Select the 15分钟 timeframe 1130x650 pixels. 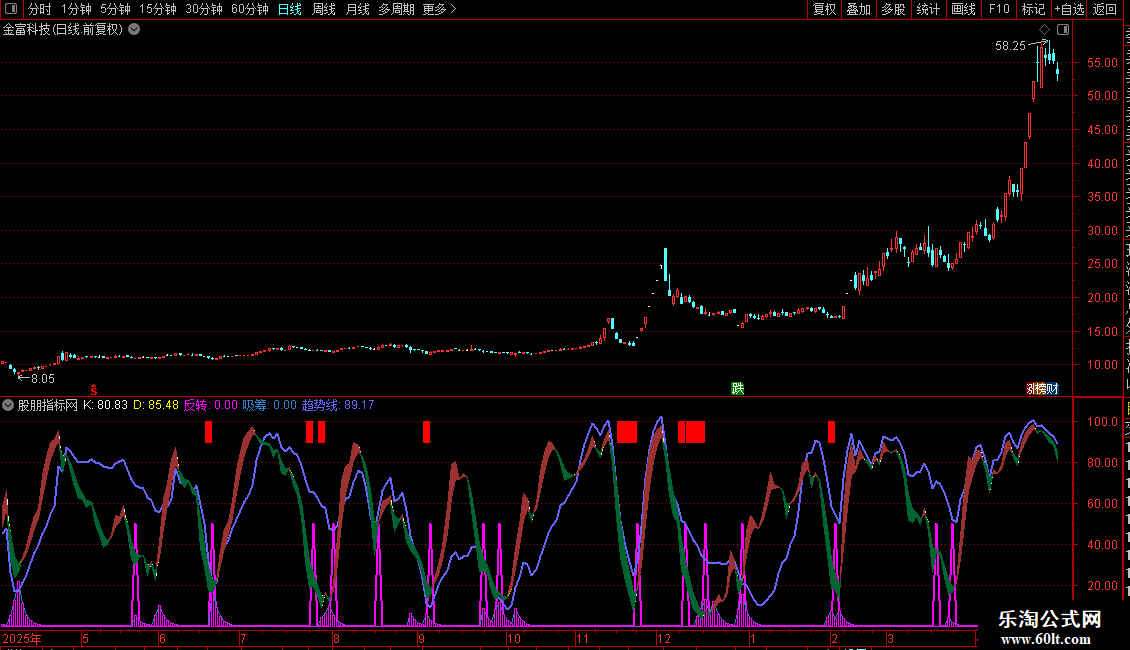tap(158, 9)
